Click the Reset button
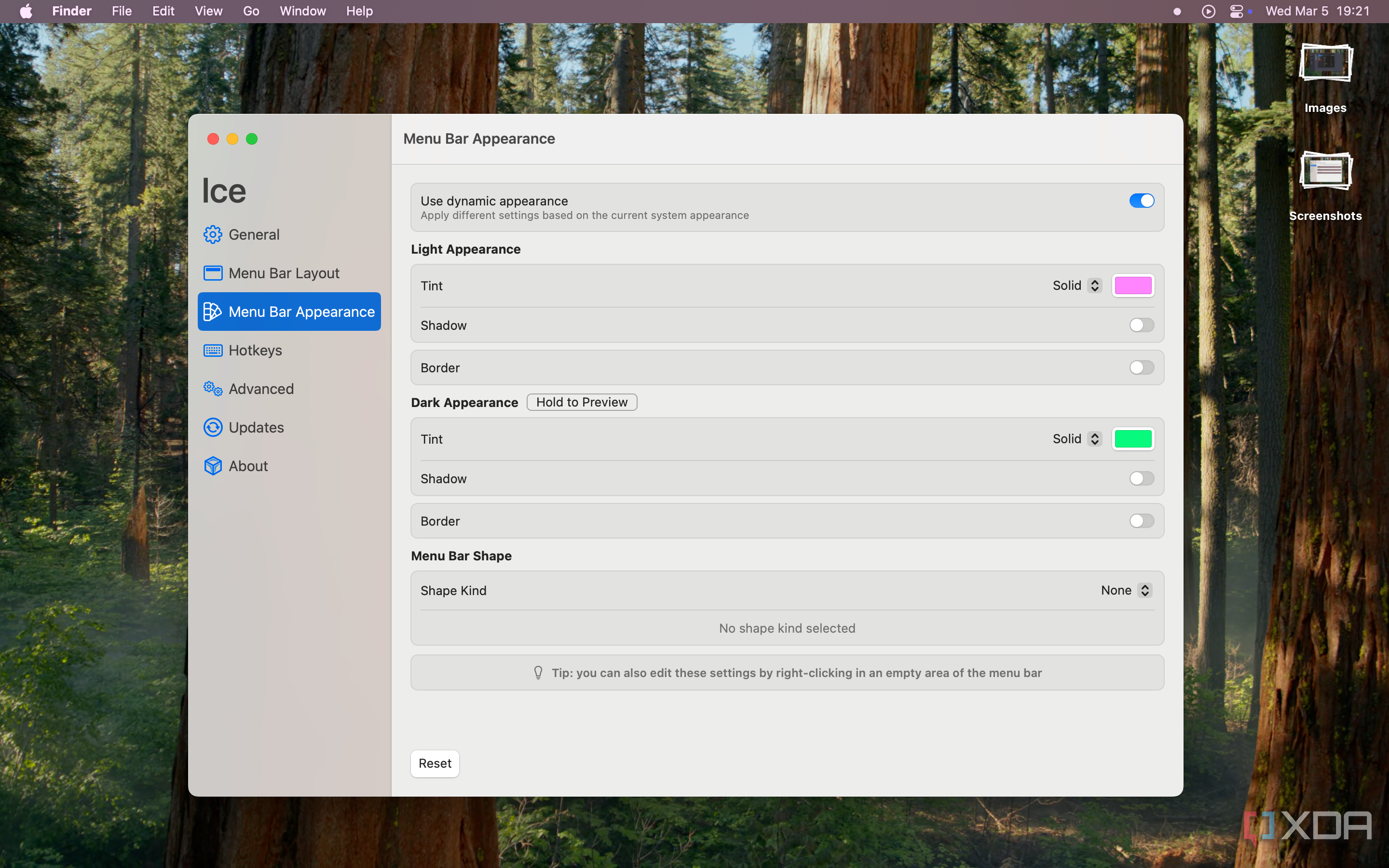Screen dimensions: 1389x868 tap(435, 763)
